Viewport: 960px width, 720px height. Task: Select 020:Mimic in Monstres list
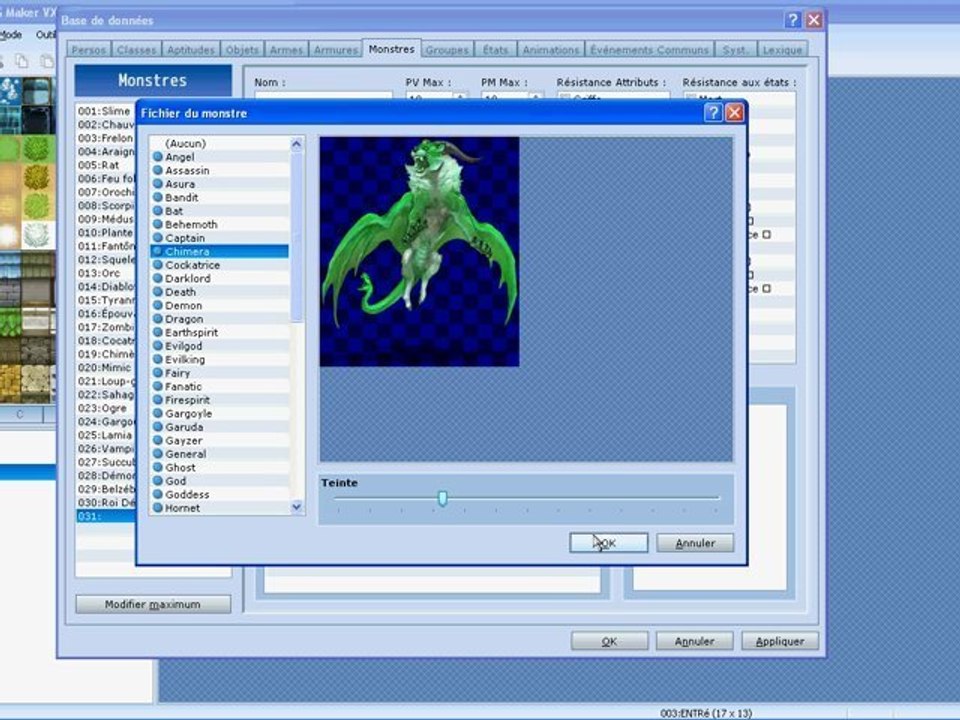pos(105,367)
